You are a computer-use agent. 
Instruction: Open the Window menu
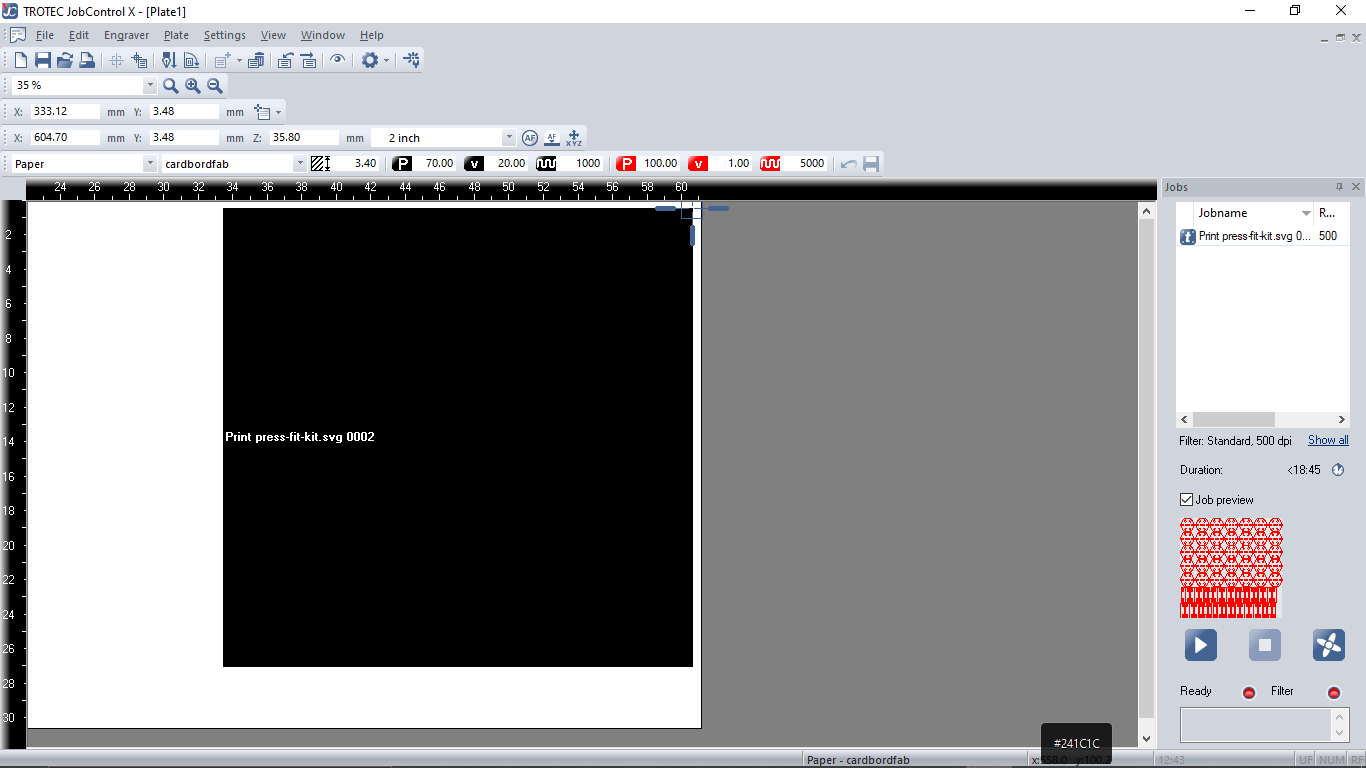[x=323, y=35]
